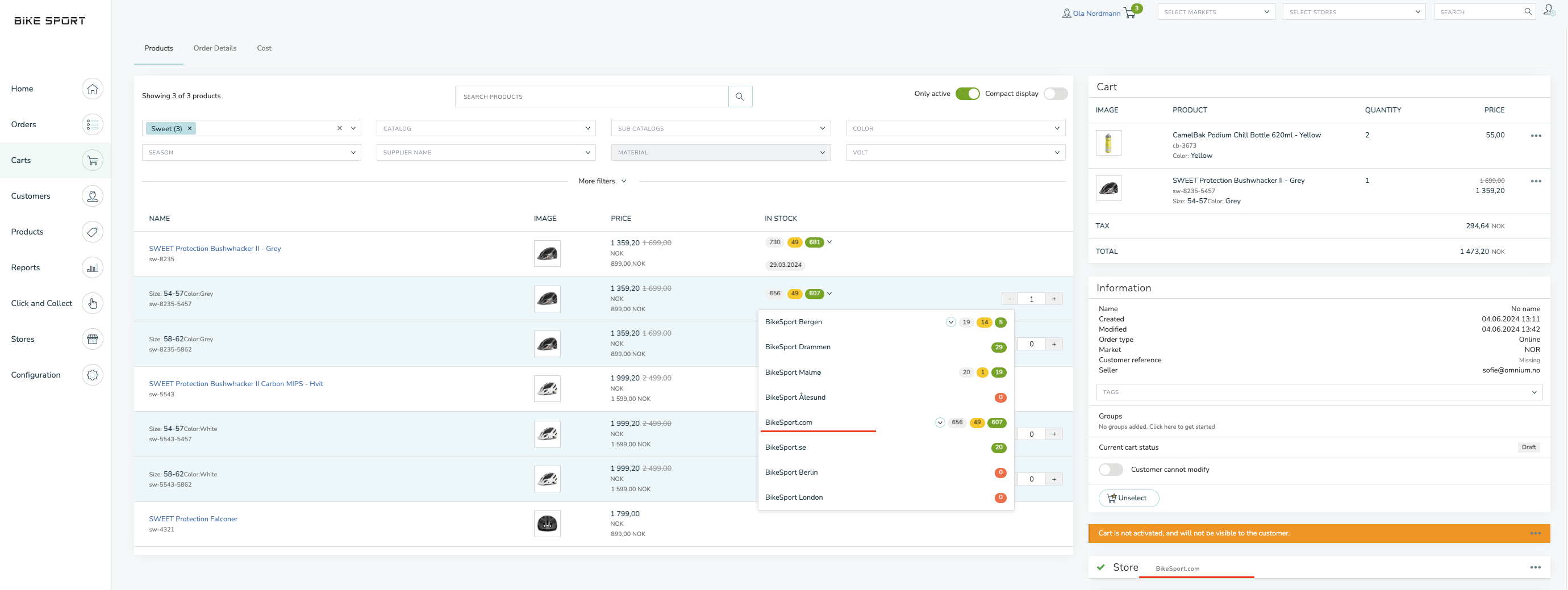Click Ola Nordmann customer name
Viewport: 1568px width, 590px height.
click(x=1096, y=14)
